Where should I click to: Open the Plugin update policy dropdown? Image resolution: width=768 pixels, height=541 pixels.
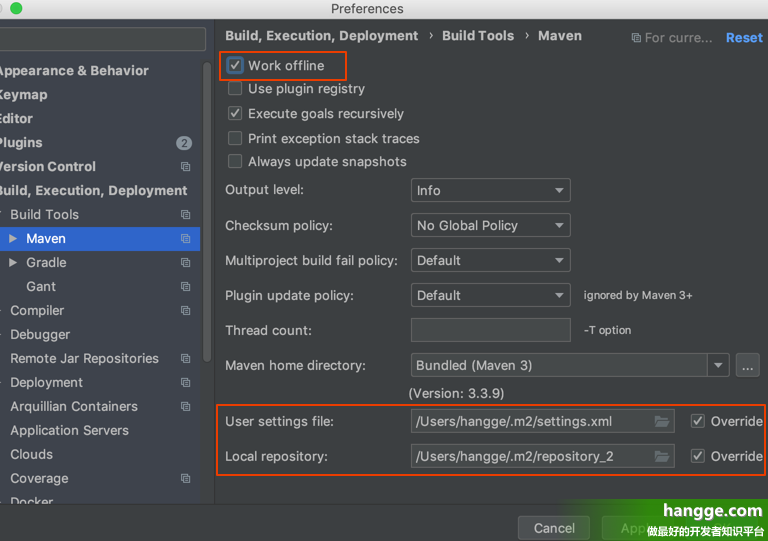pyautogui.click(x=490, y=295)
